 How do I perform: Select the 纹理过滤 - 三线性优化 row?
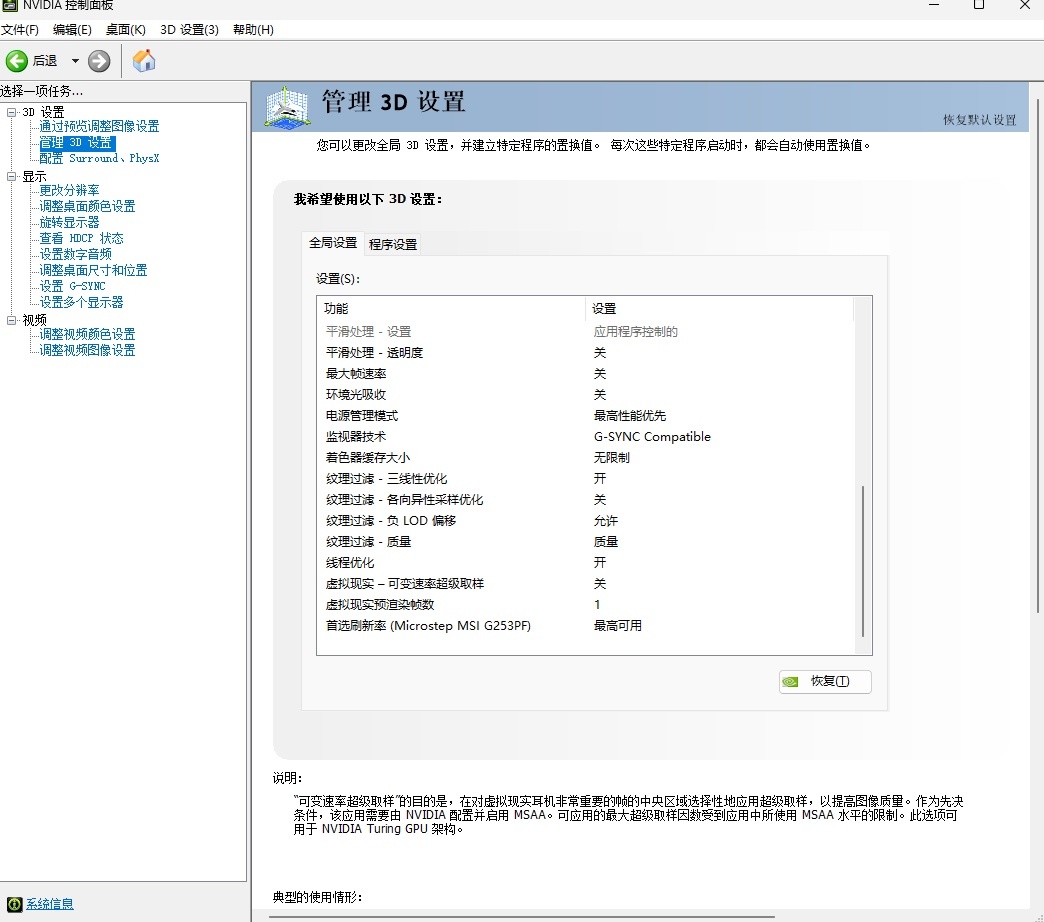tap(586, 479)
